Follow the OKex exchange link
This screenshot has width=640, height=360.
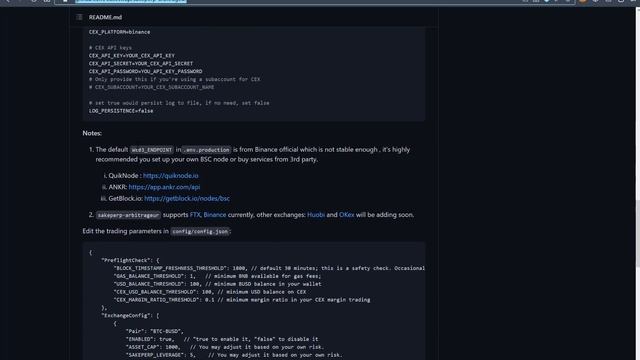click(x=347, y=215)
